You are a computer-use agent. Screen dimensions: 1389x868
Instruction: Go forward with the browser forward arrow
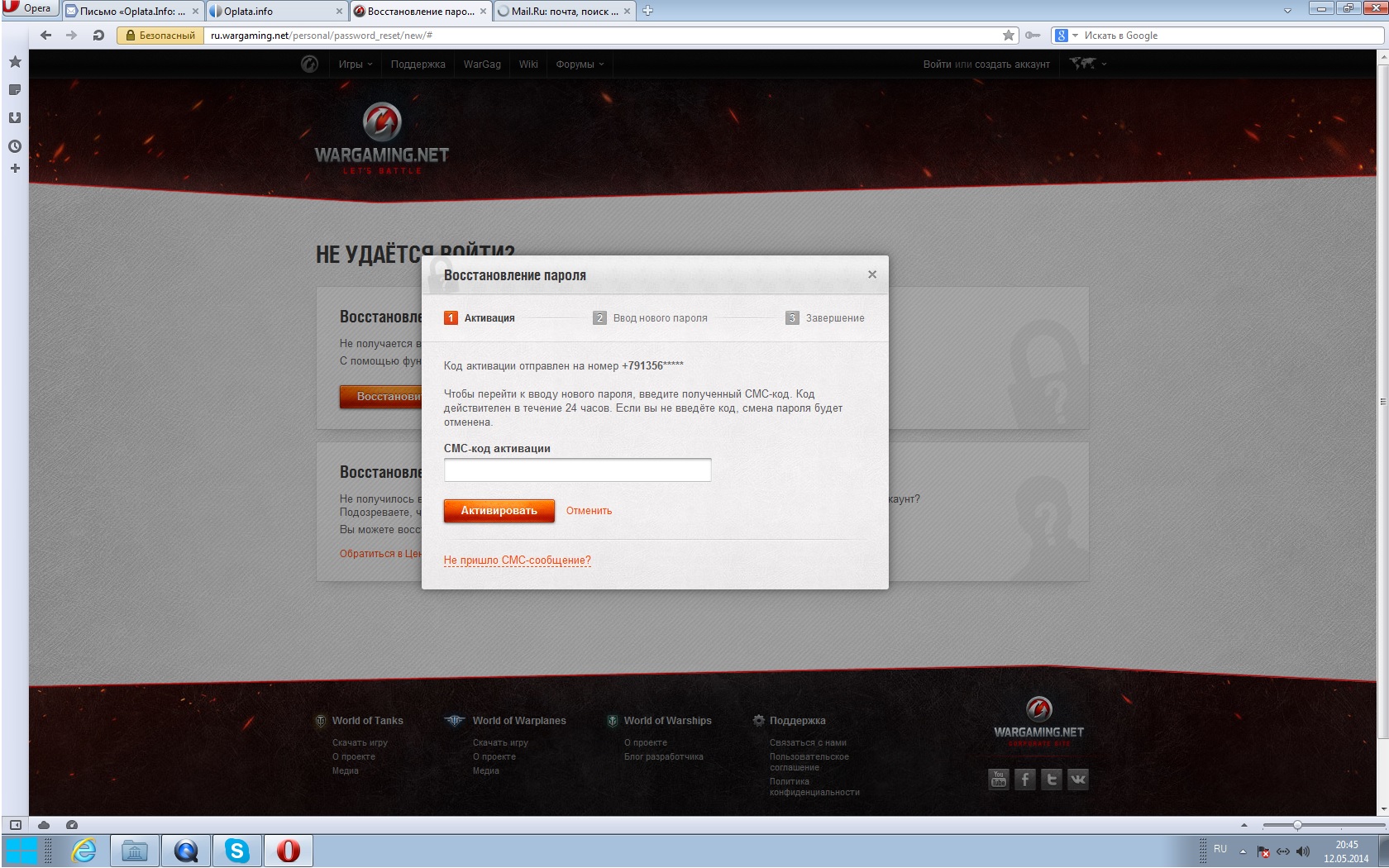click(x=71, y=36)
